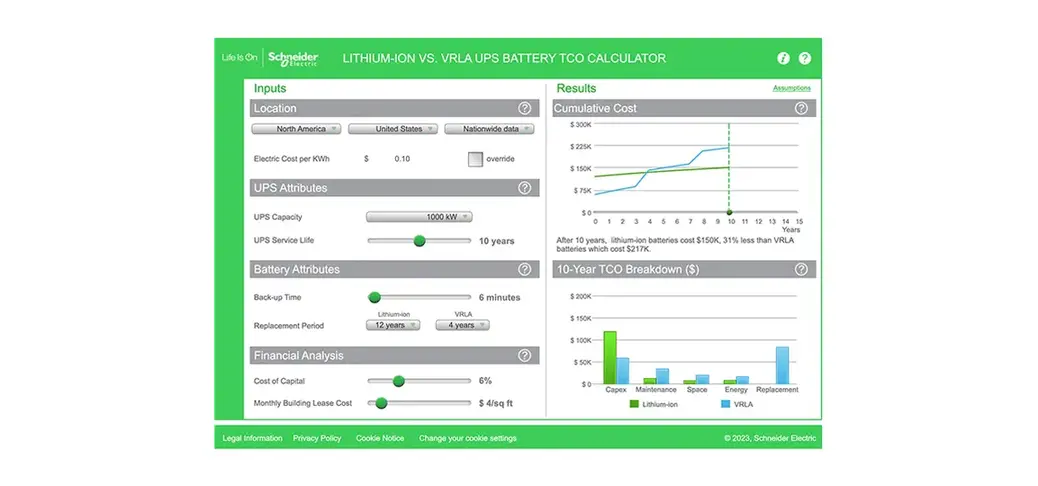Click the Location section header
This screenshot has height=486, width=1038.
pyautogui.click(x=395, y=108)
